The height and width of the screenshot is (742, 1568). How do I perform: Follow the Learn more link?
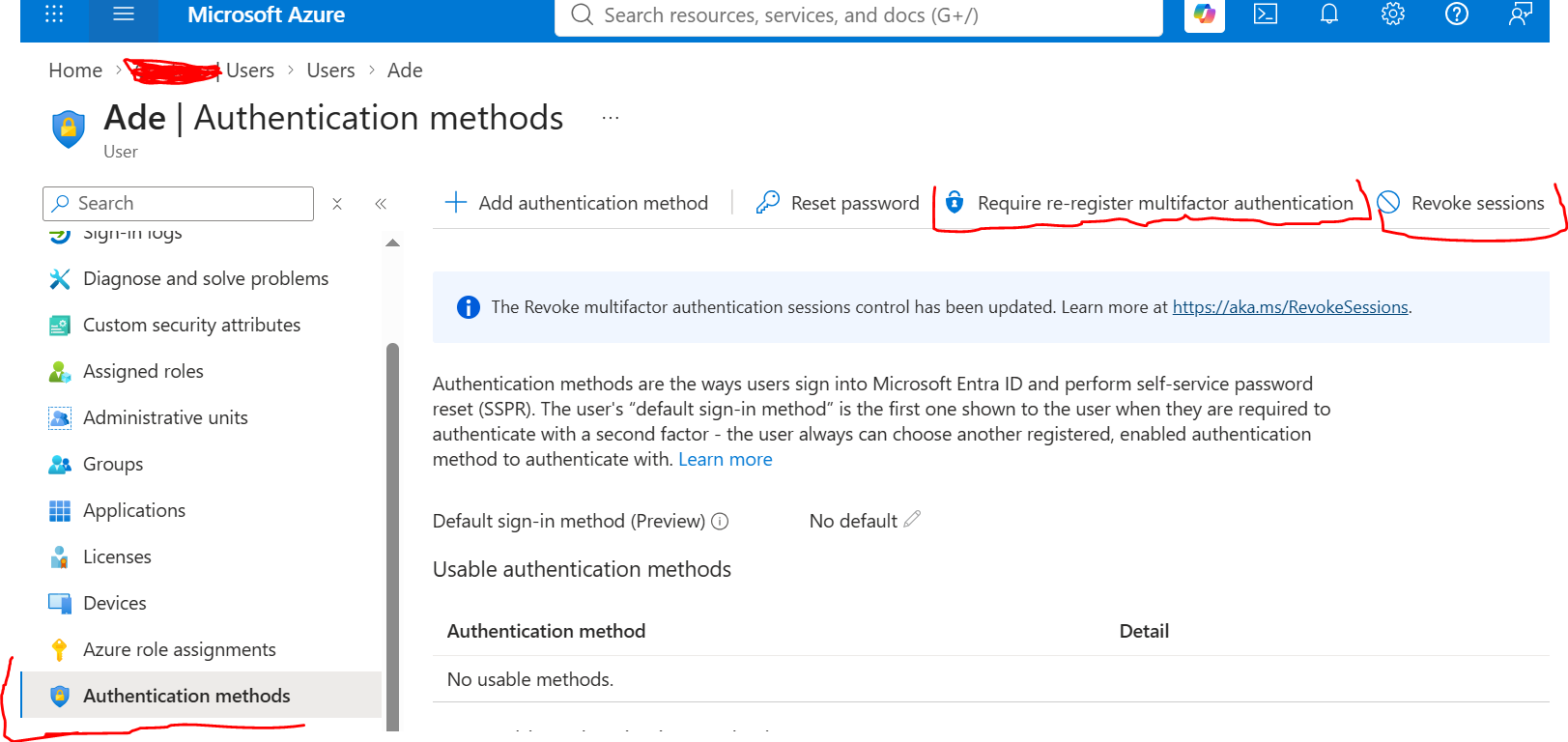click(x=726, y=460)
